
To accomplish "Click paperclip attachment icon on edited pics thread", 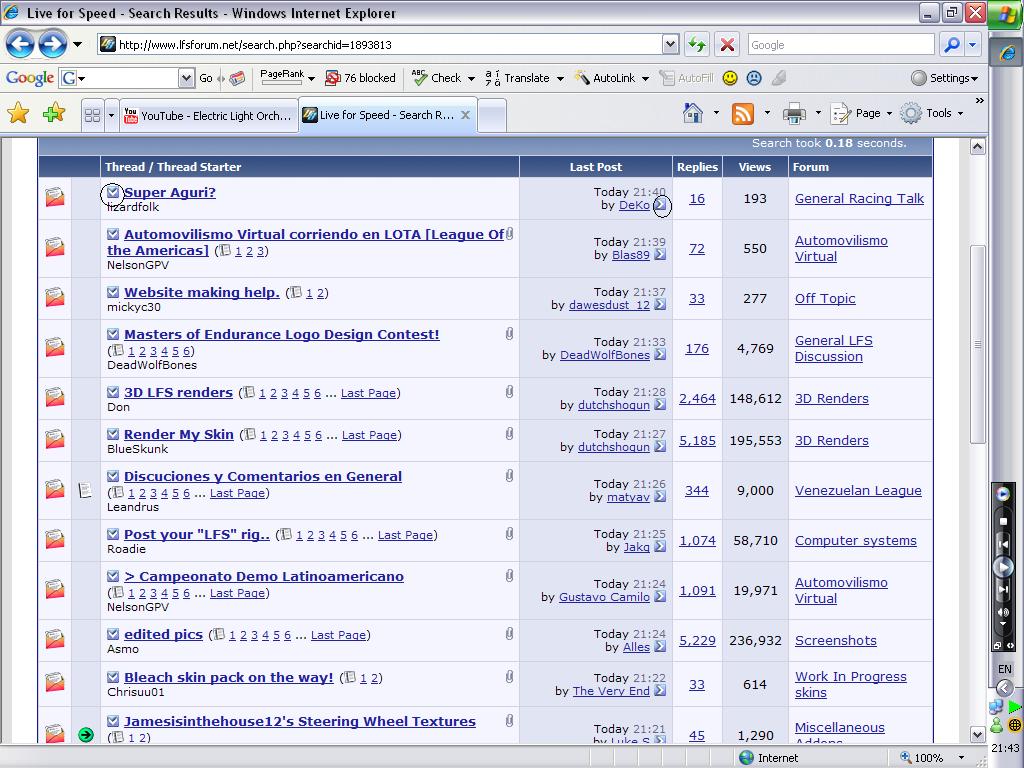I will (x=509, y=633).
